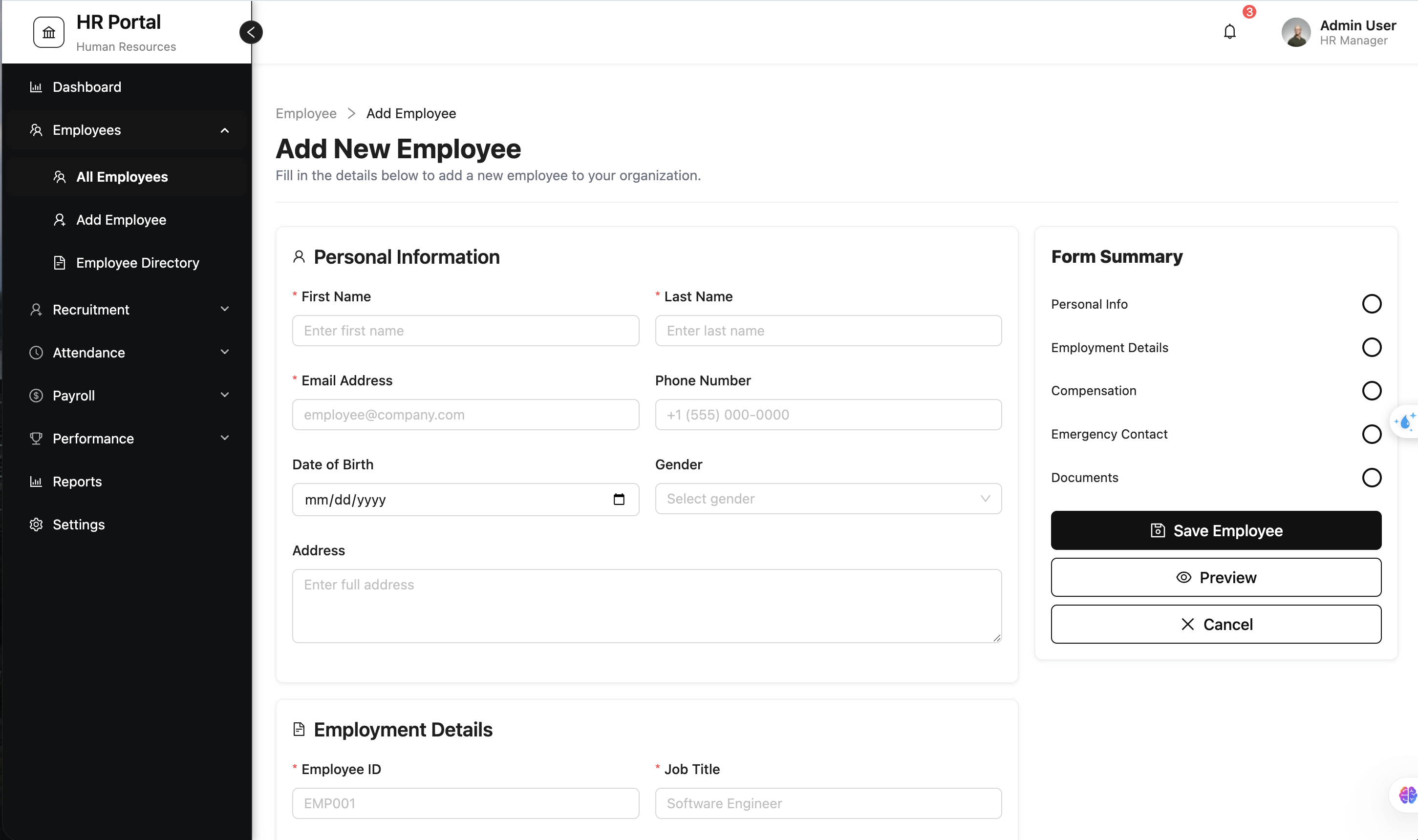
Task: Expand the Recruitment menu chevron
Action: click(x=225, y=309)
